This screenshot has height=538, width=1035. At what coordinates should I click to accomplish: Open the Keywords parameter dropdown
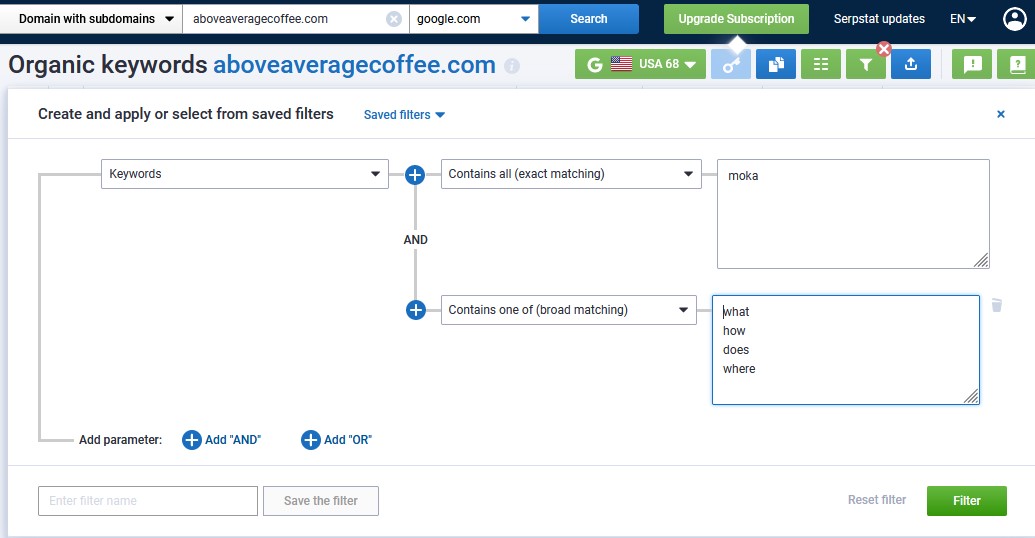click(245, 174)
